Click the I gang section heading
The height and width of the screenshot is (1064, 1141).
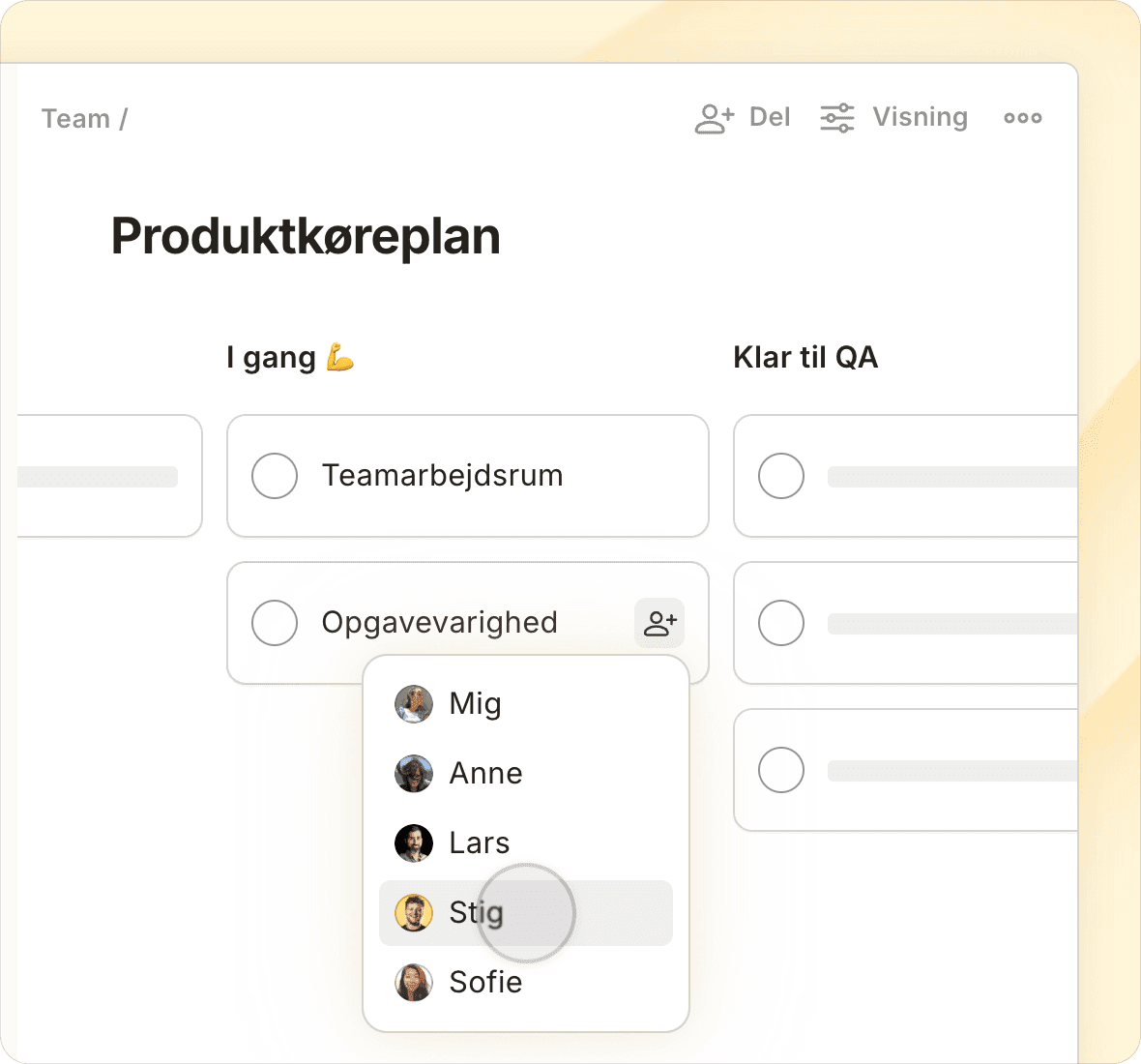pos(272,358)
